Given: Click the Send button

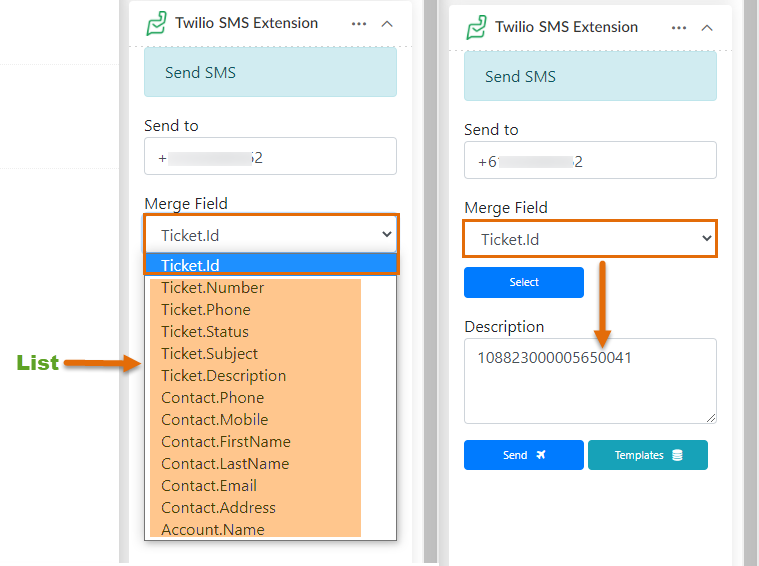Looking at the screenshot, I should coord(524,455).
